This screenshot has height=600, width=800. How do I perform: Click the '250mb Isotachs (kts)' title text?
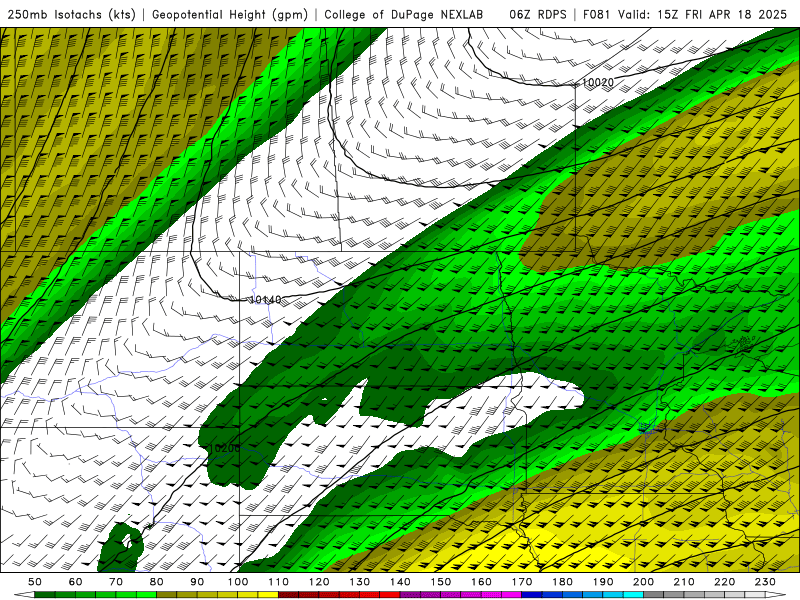coord(72,14)
